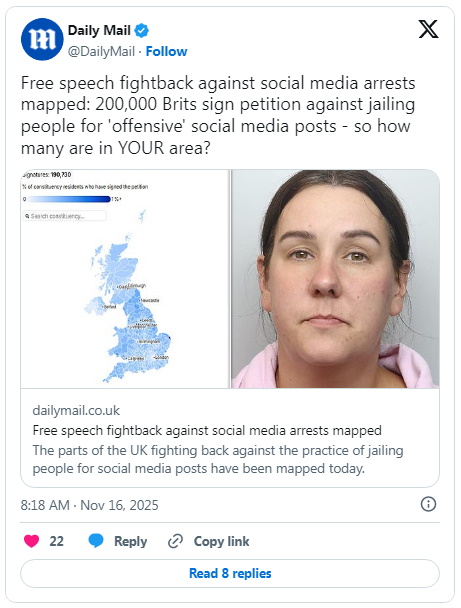
Task: Click the Search constituency input field
Action: [64, 216]
